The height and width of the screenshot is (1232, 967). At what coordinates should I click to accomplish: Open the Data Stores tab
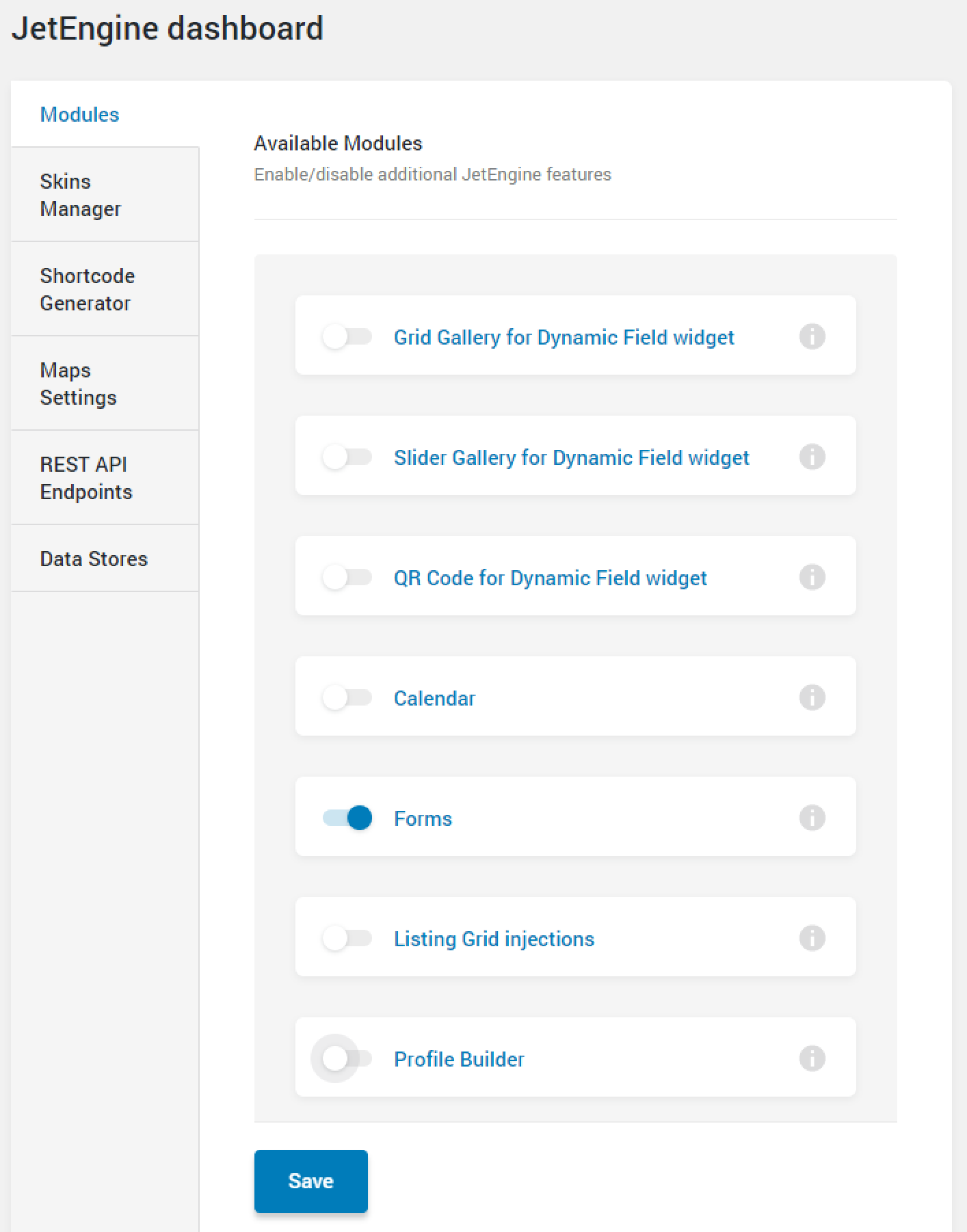105,559
